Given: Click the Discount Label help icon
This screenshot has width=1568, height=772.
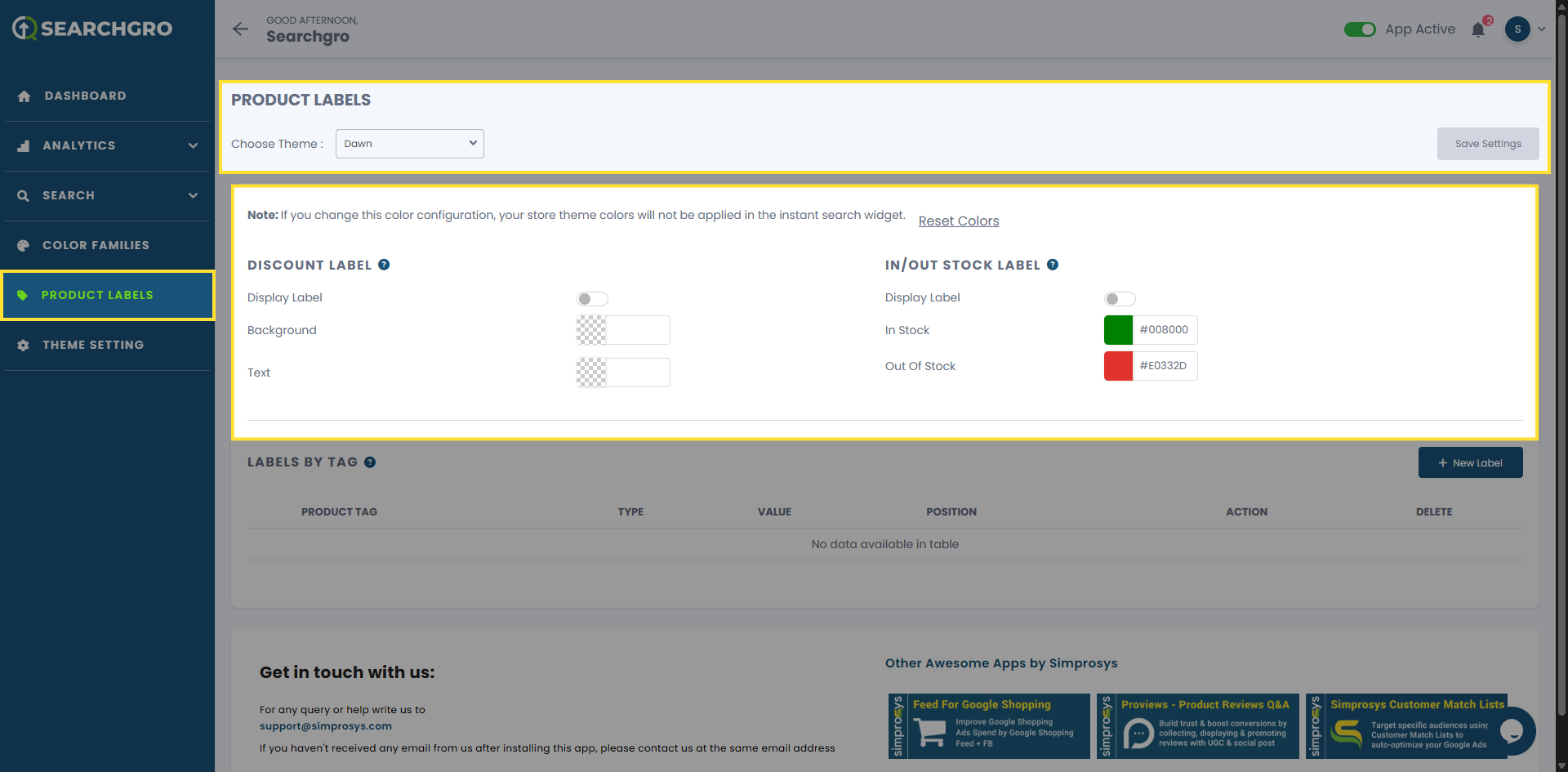Looking at the screenshot, I should coord(384,265).
